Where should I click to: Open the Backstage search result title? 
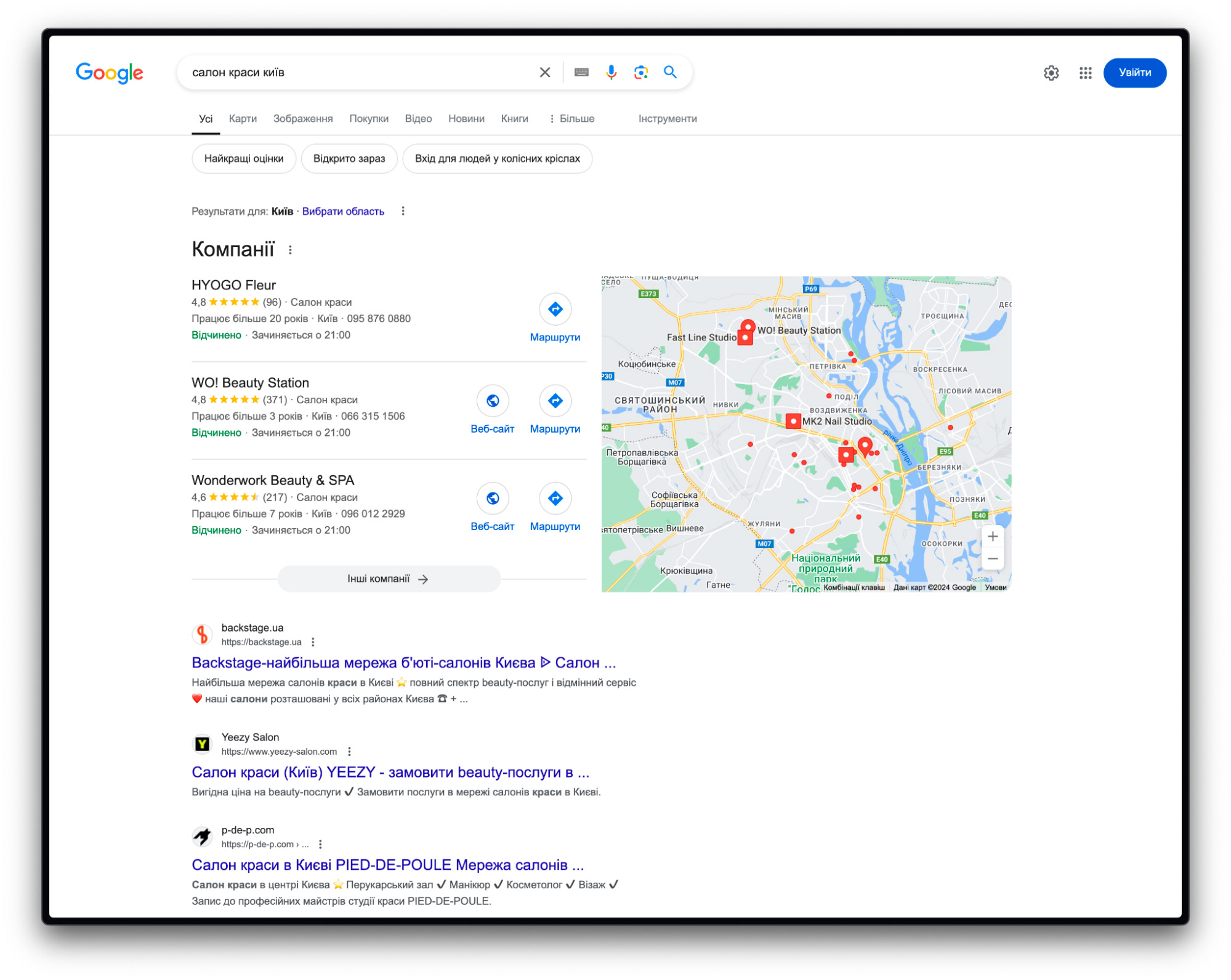(403, 663)
